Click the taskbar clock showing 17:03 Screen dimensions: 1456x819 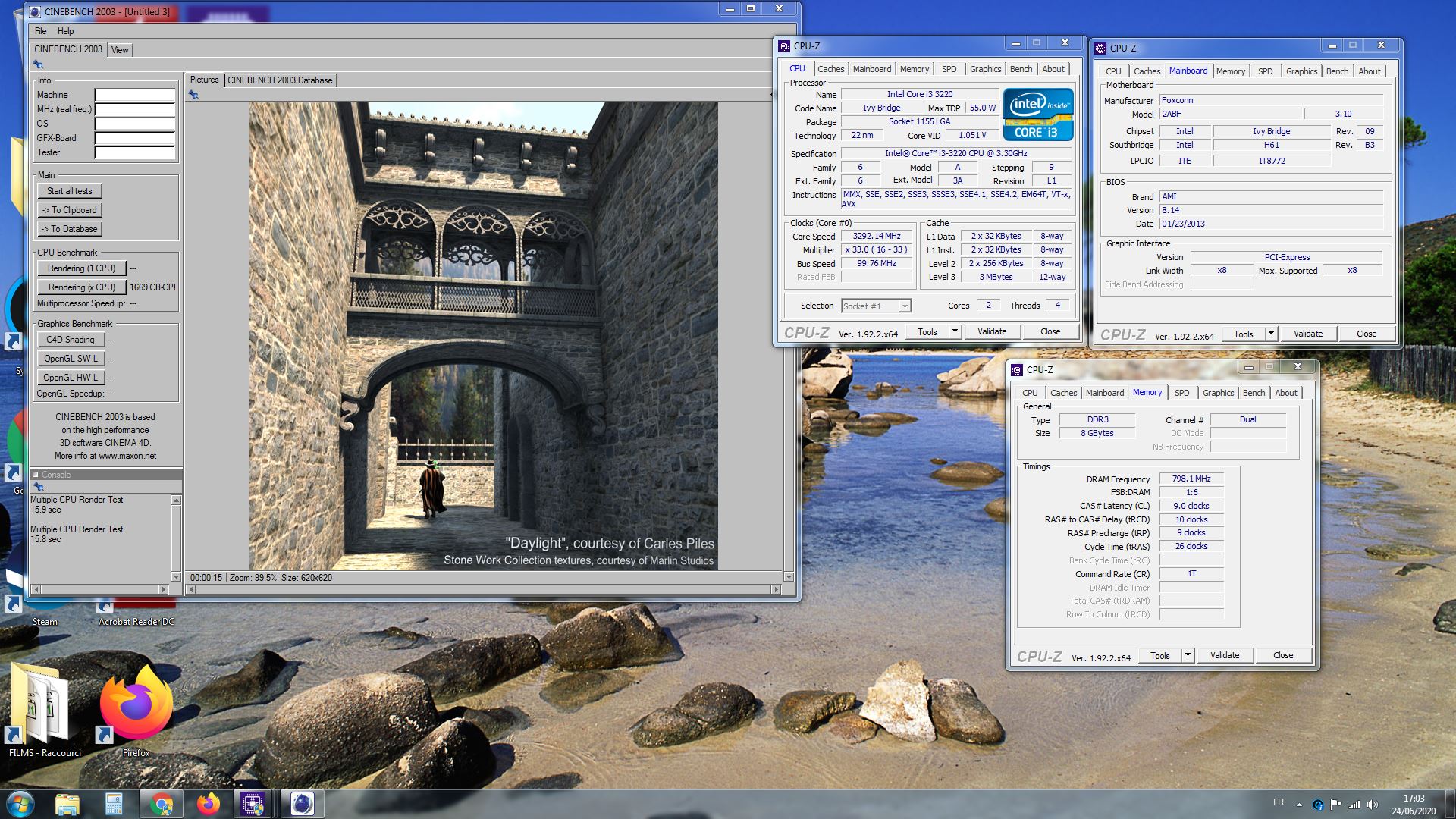(x=1414, y=805)
